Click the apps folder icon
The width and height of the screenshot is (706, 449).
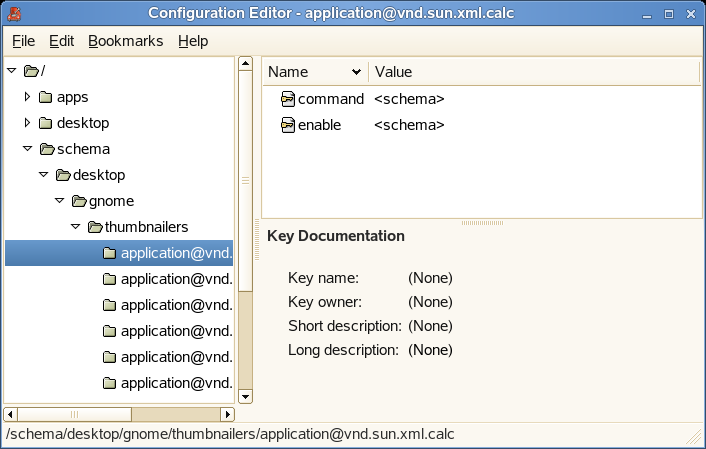tap(45, 97)
